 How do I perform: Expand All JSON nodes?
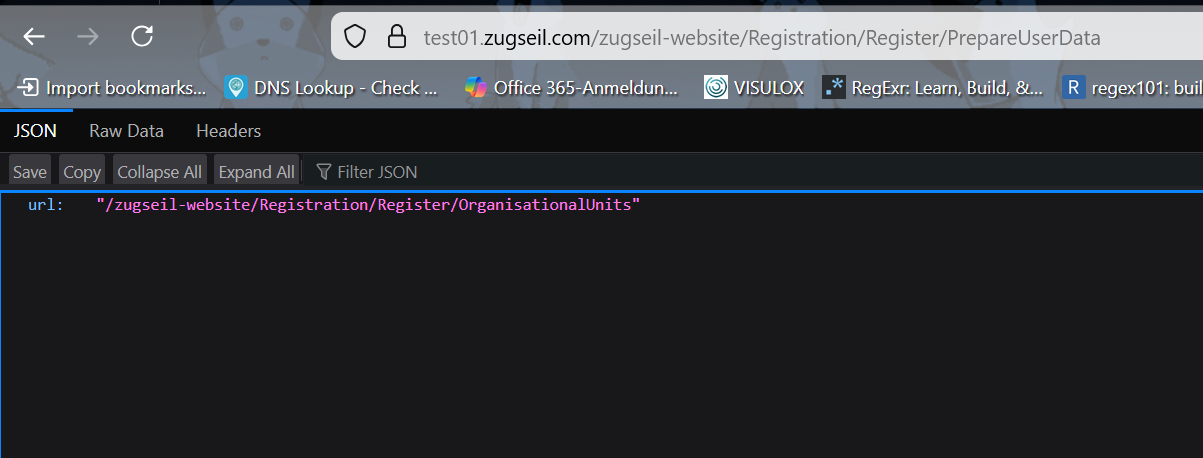(x=257, y=172)
